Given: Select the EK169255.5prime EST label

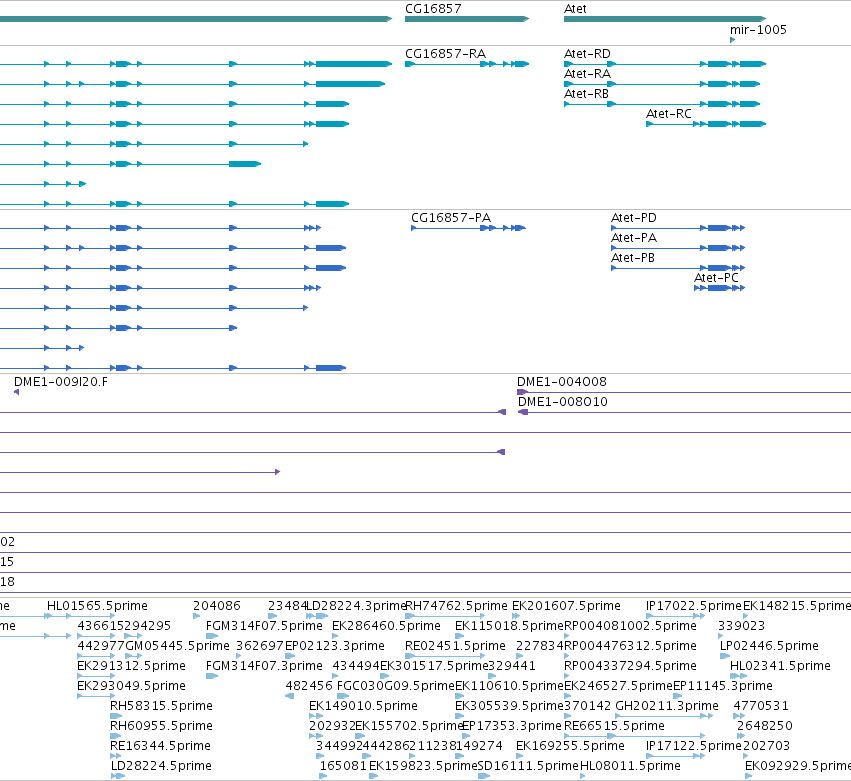Looking at the screenshot, I should click(570, 746).
